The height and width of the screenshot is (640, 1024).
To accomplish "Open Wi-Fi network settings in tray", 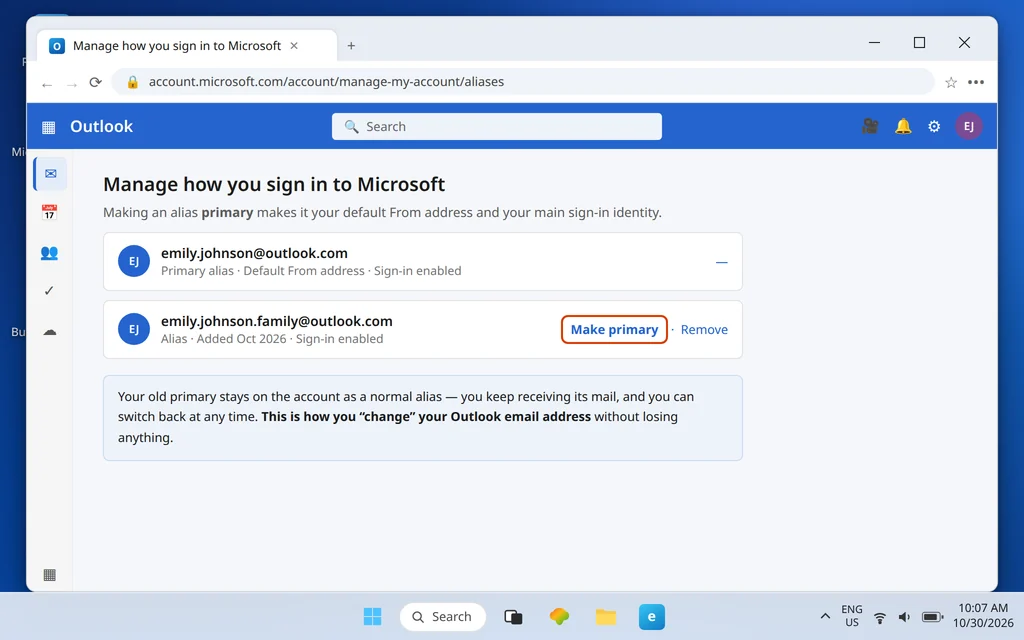I will 880,617.
